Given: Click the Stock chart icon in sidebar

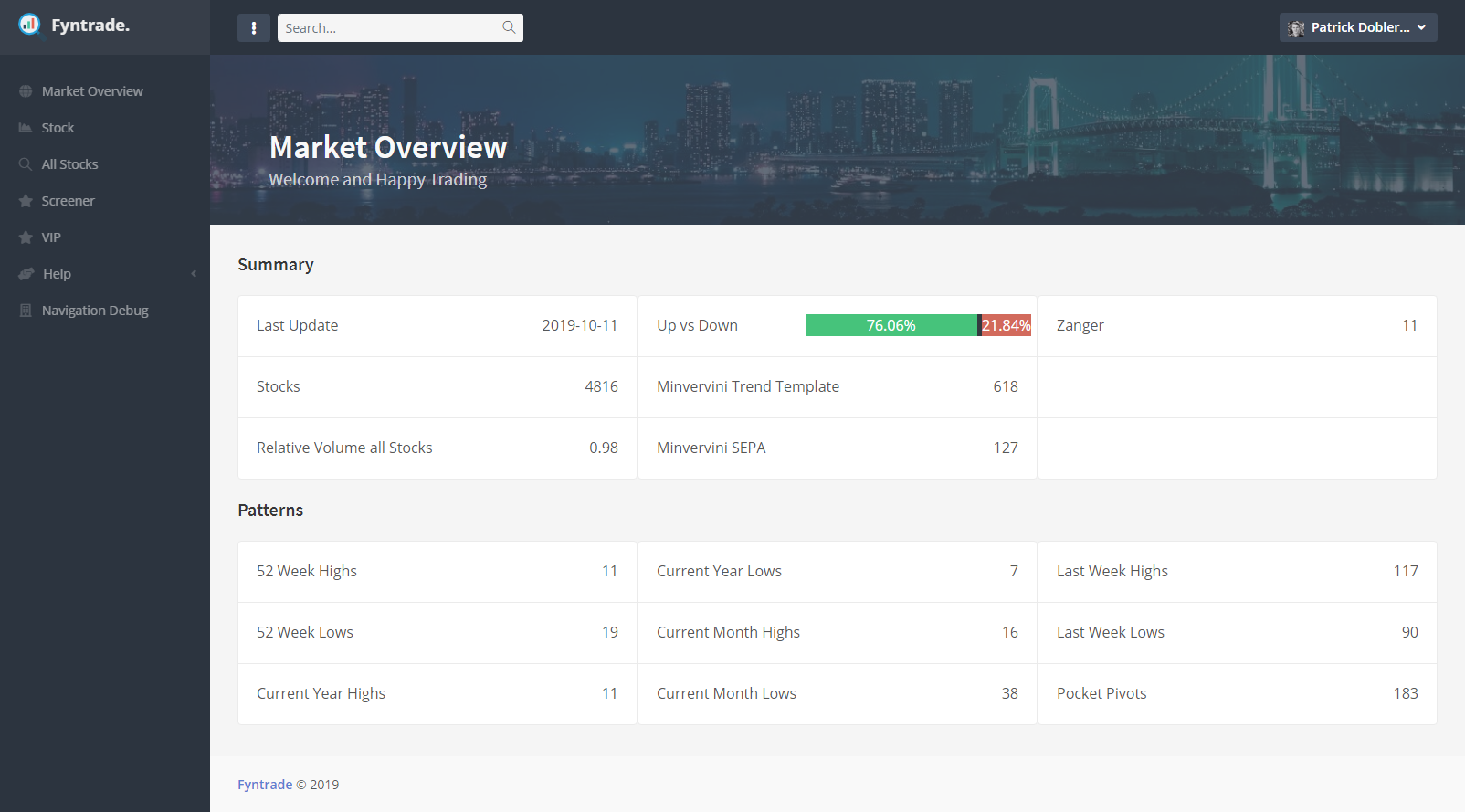Looking at the screenshot, I should coord(26,128).
